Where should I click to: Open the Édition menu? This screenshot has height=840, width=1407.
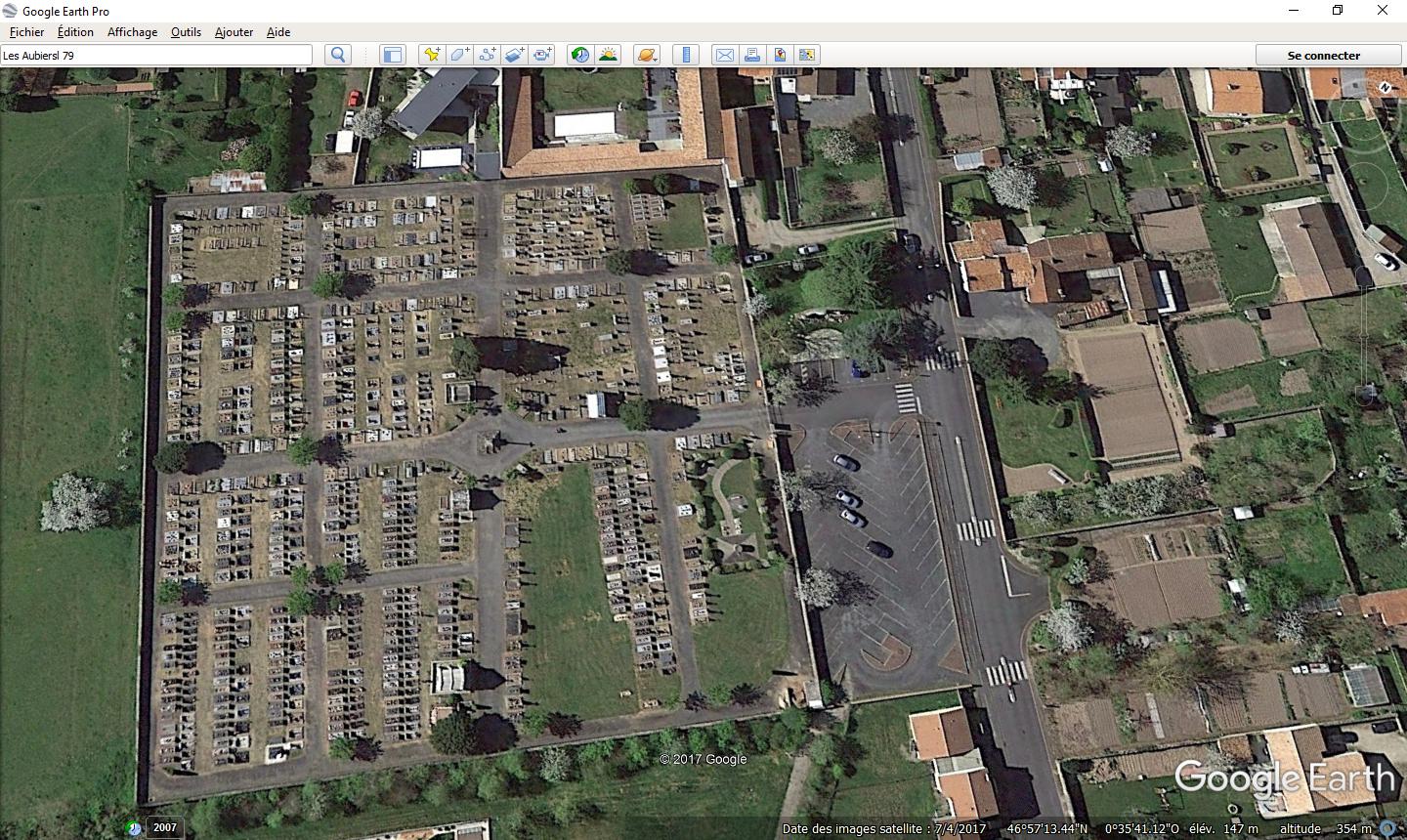point(75,31)
